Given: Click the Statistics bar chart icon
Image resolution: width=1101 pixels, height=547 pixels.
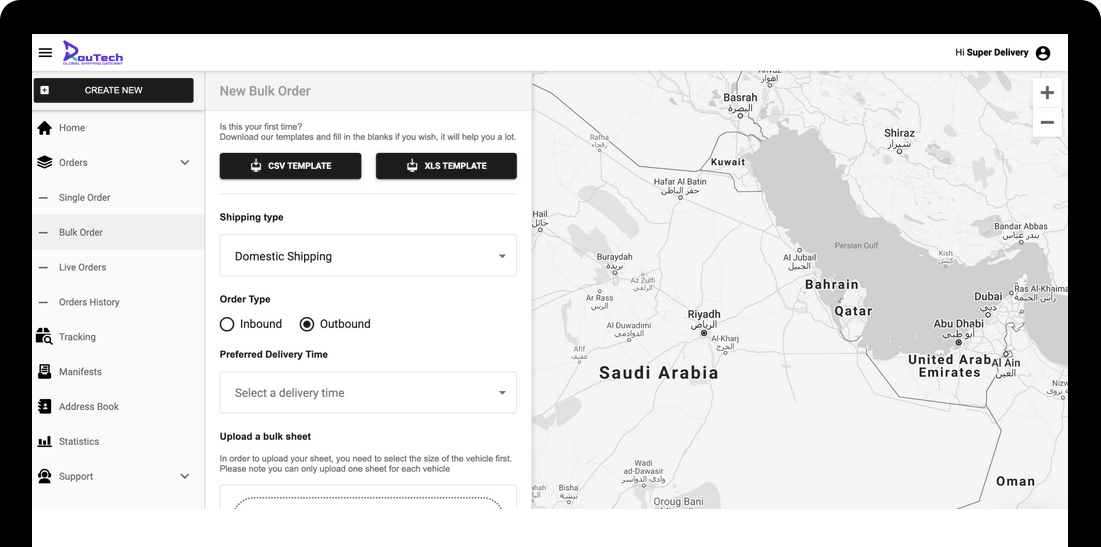Looking at the screenshot, I should point(44,442).
